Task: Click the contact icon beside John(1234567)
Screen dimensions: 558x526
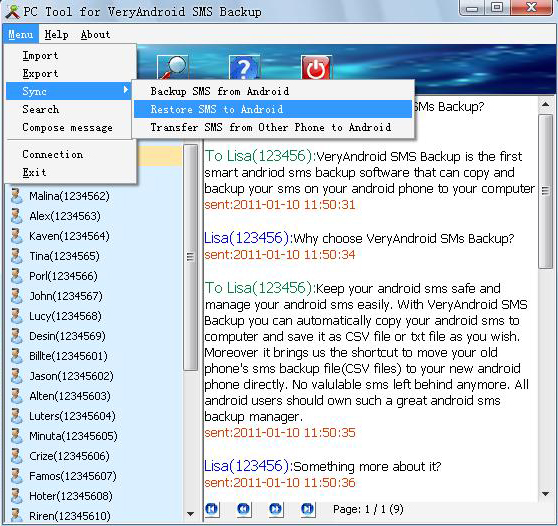Action: tap(16, 296)
